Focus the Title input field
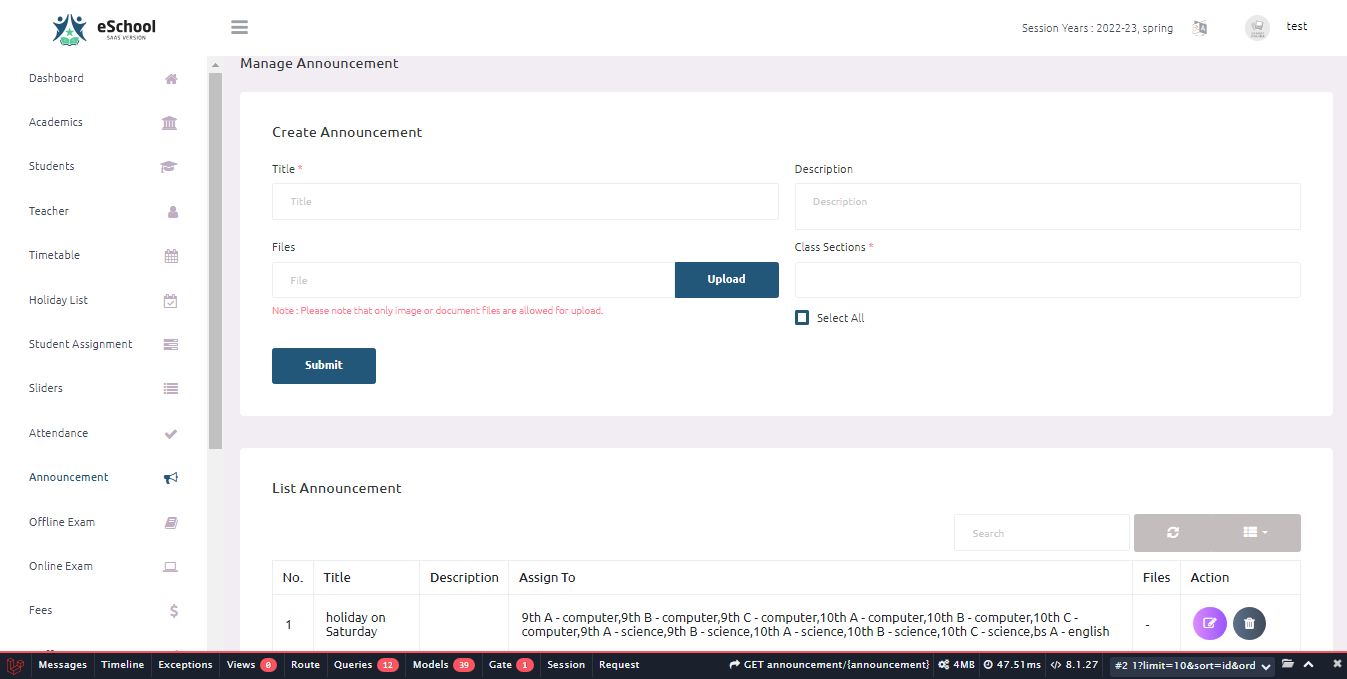 (525, 202)
